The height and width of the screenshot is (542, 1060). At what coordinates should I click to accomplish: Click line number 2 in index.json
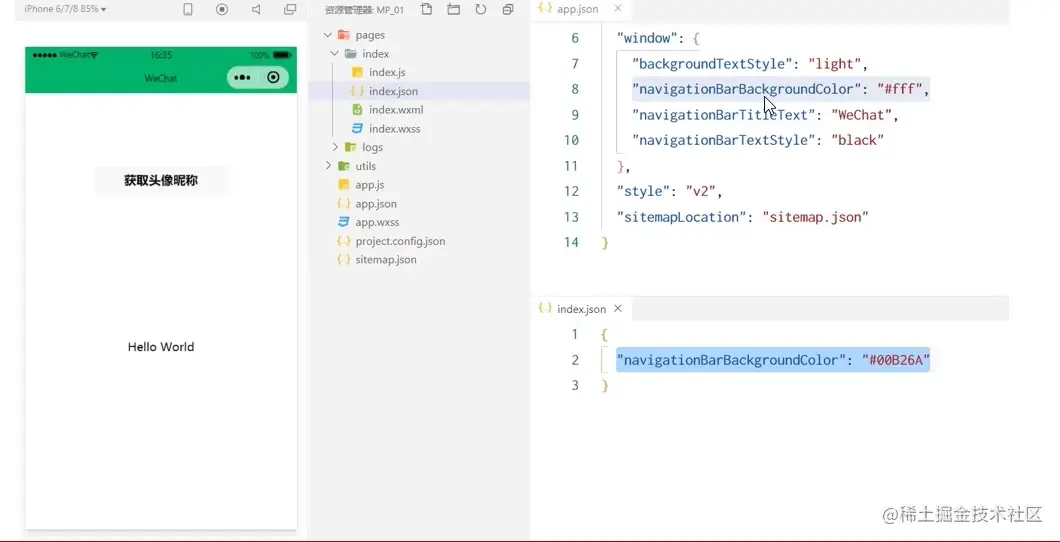click(575, 360)
